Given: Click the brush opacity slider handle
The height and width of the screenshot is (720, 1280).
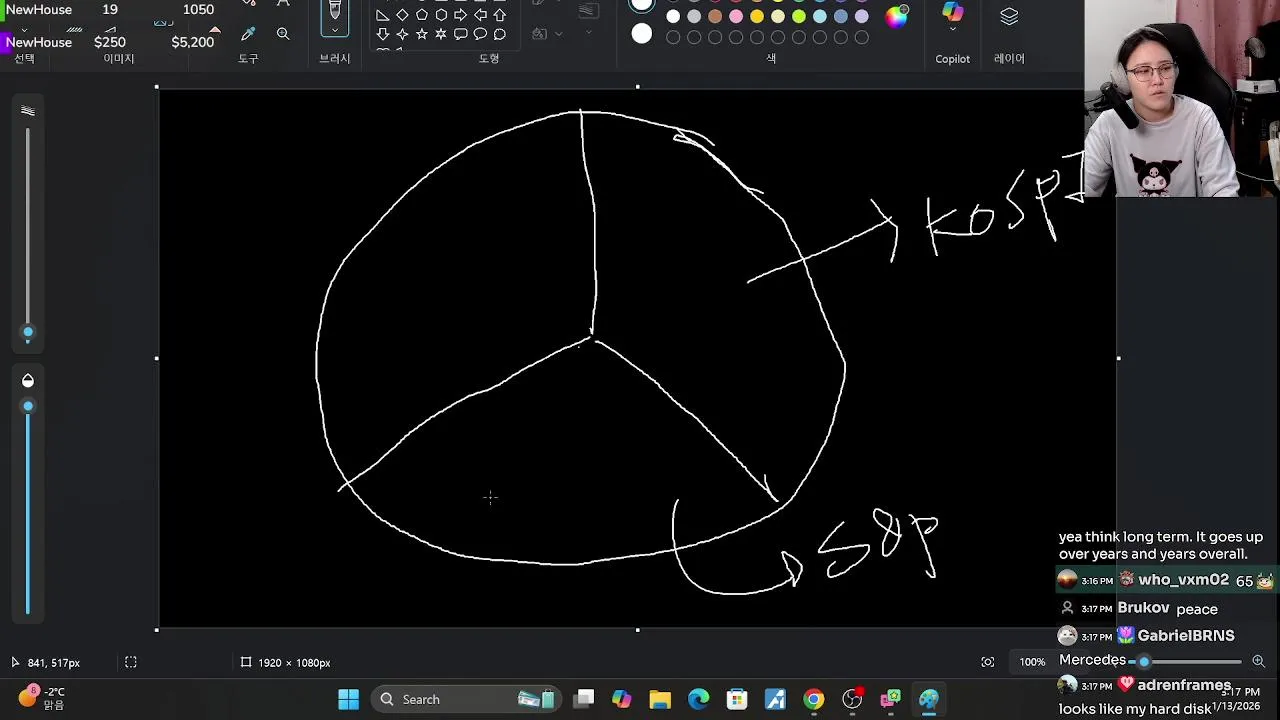Looking at the screenshot, I should pos(28,406).
